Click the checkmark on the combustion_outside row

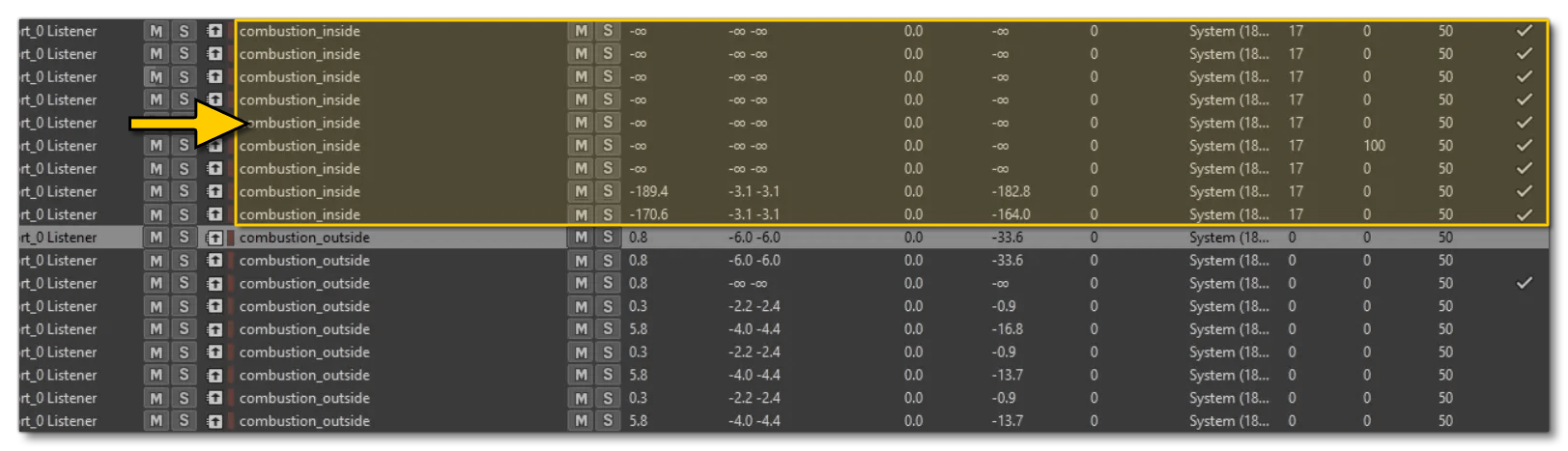click(1524, 284)
